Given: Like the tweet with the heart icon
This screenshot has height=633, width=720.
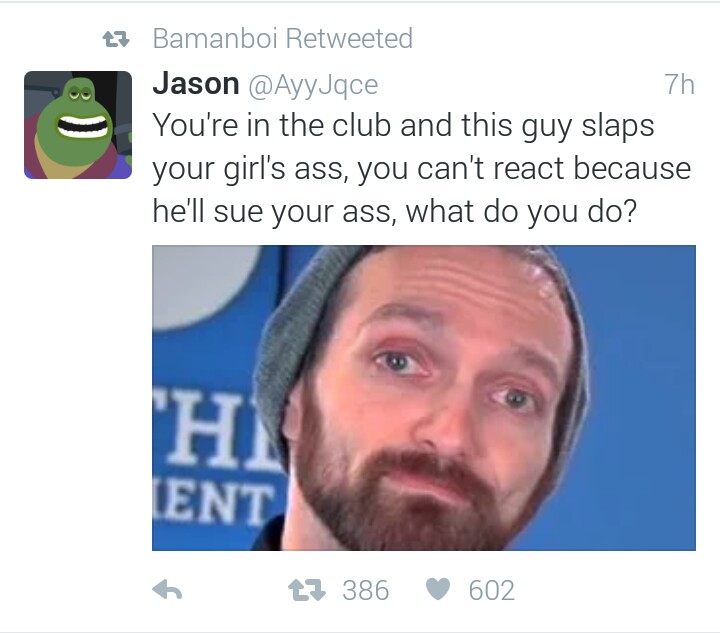Looking at the screenshot, I should (438, 589).
